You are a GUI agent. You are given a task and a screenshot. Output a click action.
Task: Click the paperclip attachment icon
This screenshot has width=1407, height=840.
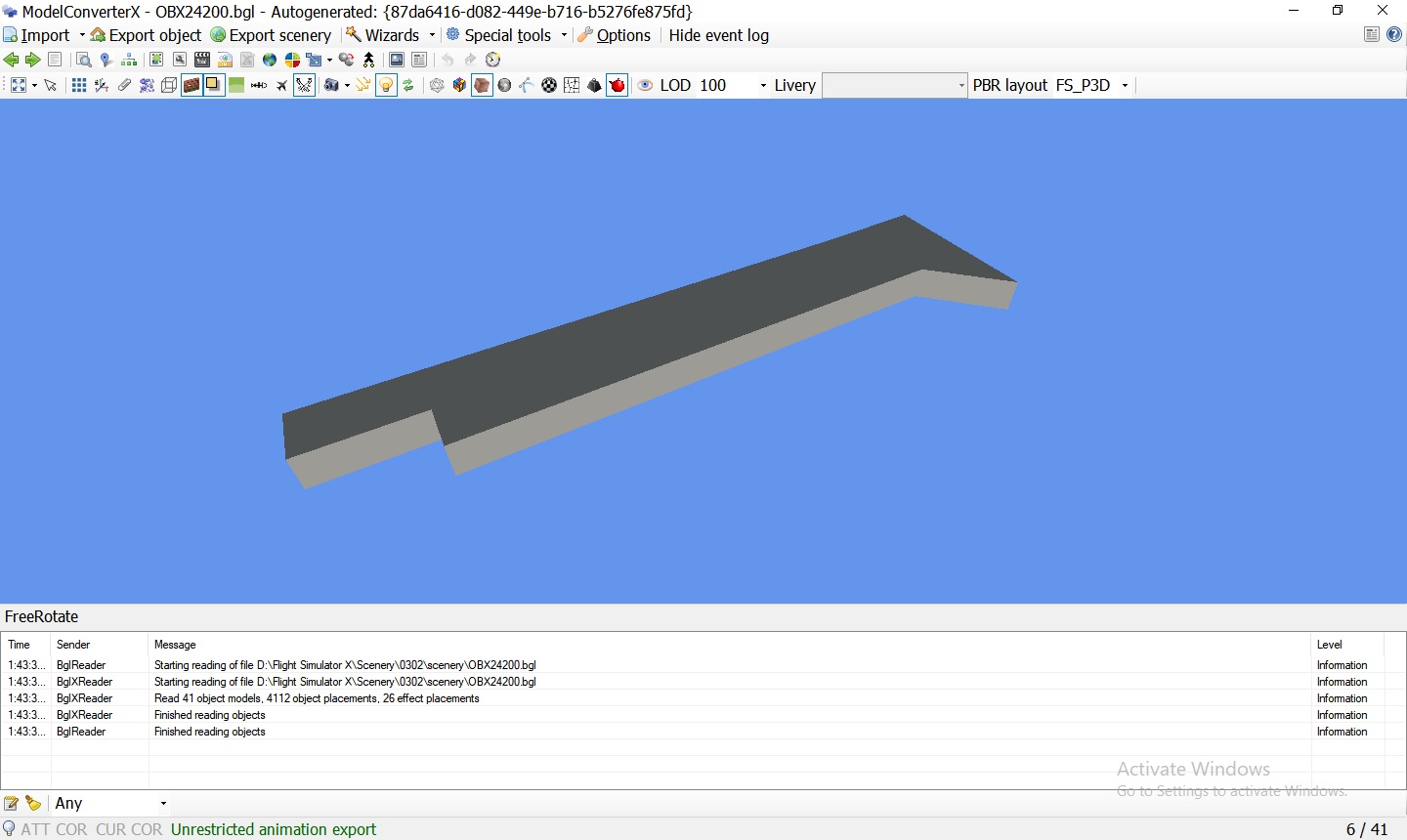124,85
